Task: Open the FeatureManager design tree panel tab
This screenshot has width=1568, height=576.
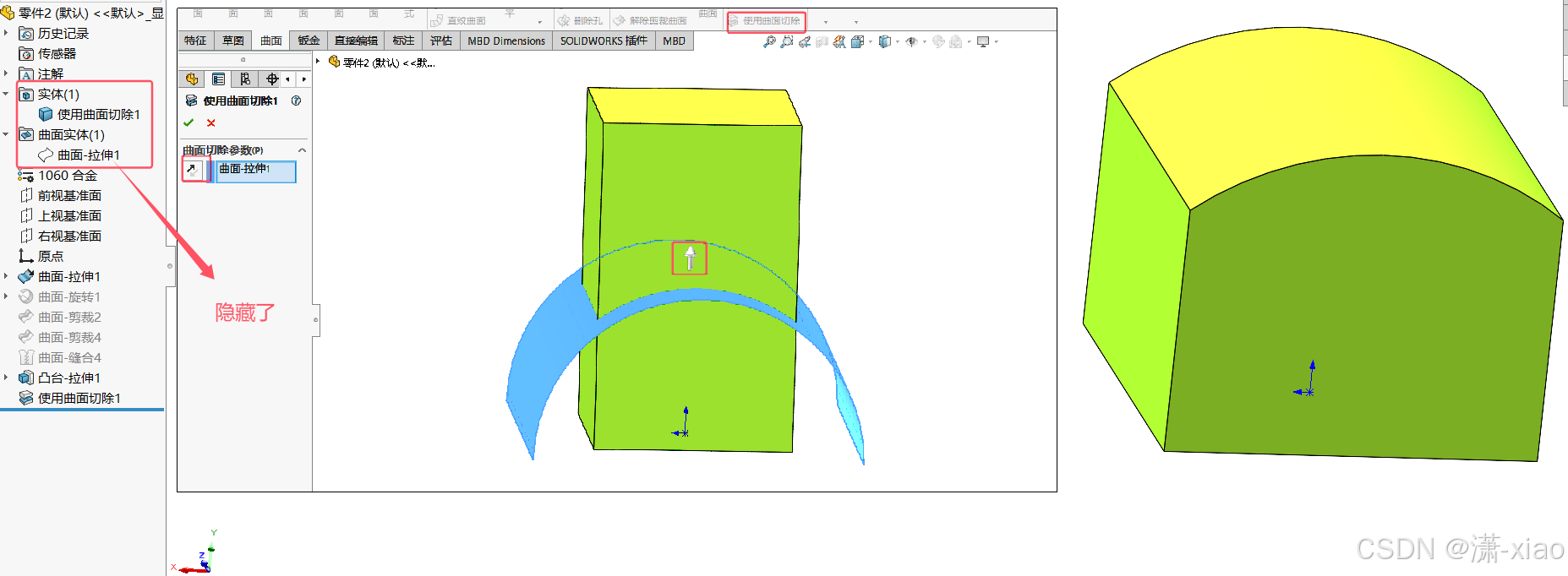Action: click(x=192, y=79)
